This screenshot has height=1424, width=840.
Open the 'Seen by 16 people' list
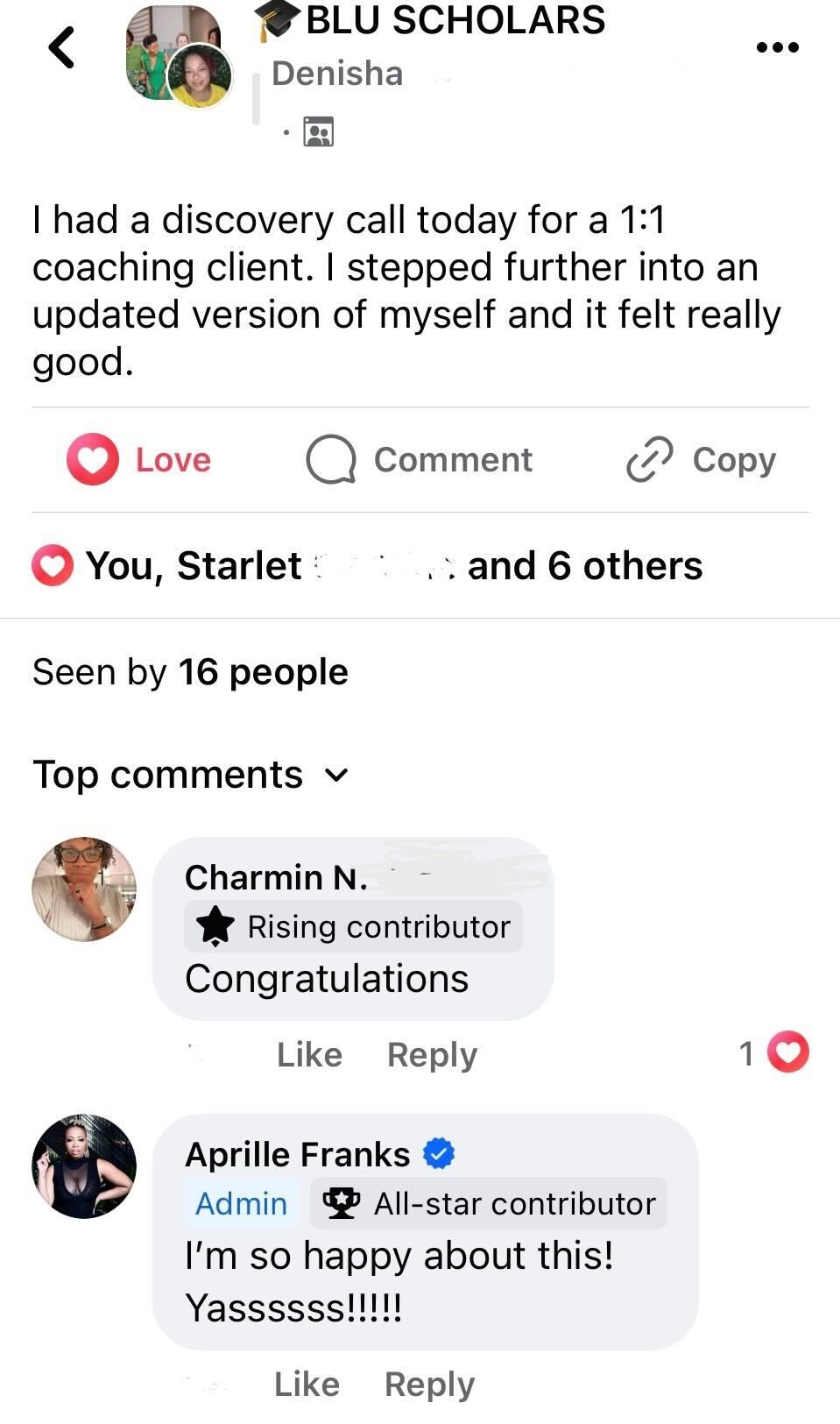tap(190, 672)
